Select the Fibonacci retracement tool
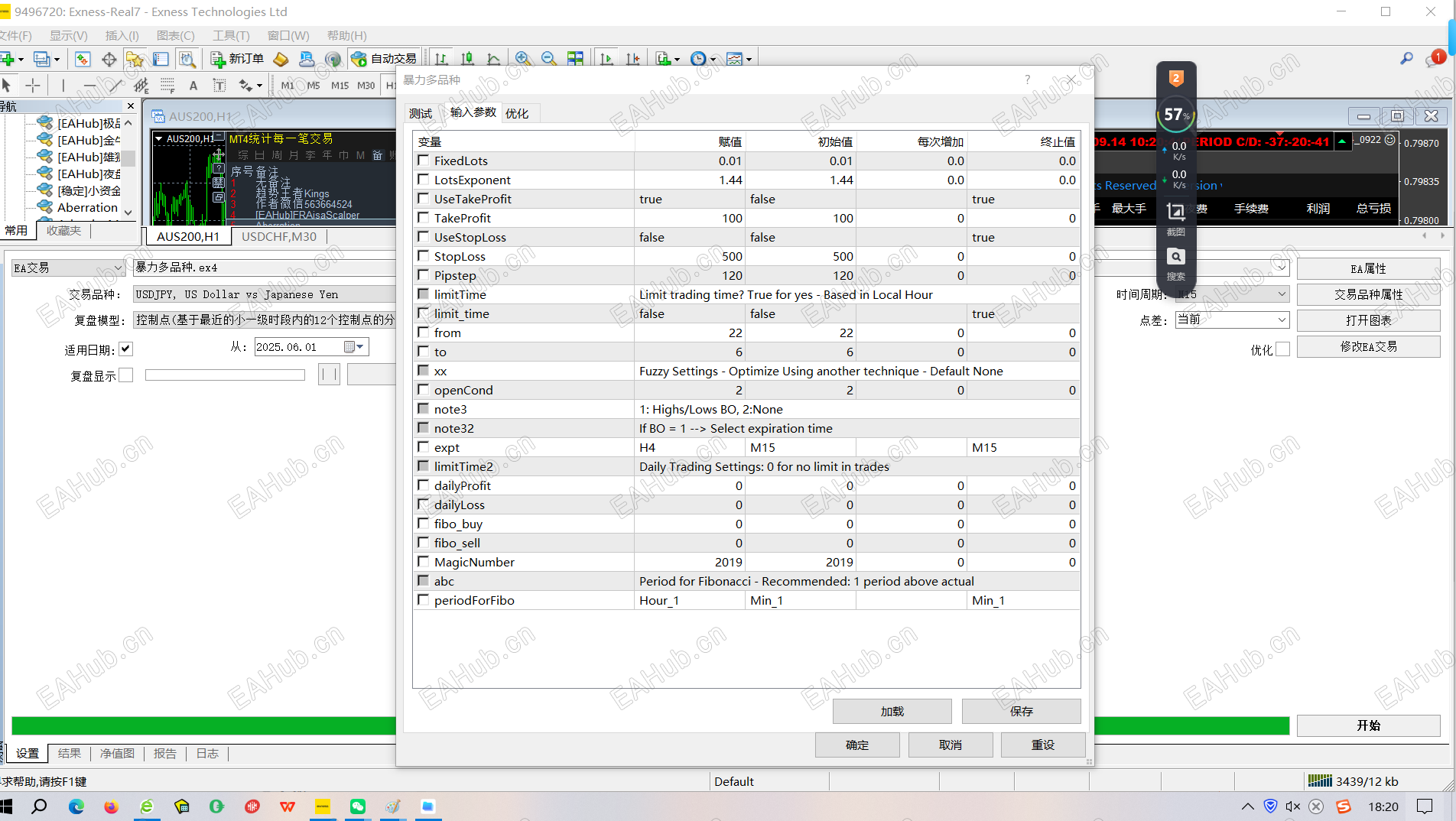The image size is (1456, 821). point(167,86)
